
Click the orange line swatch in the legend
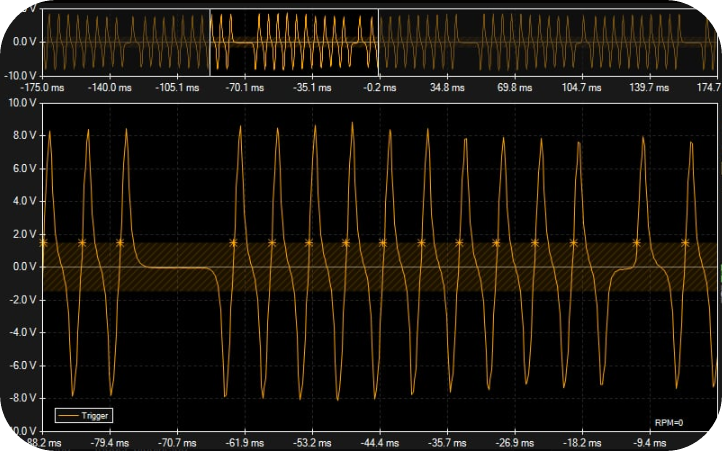(x=67, y=416)
